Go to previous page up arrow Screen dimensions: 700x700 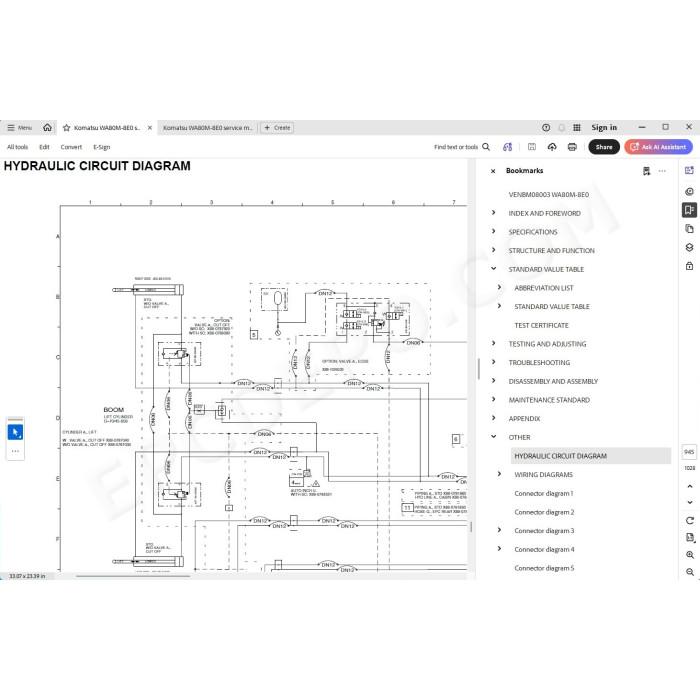(x=690, y=486)
